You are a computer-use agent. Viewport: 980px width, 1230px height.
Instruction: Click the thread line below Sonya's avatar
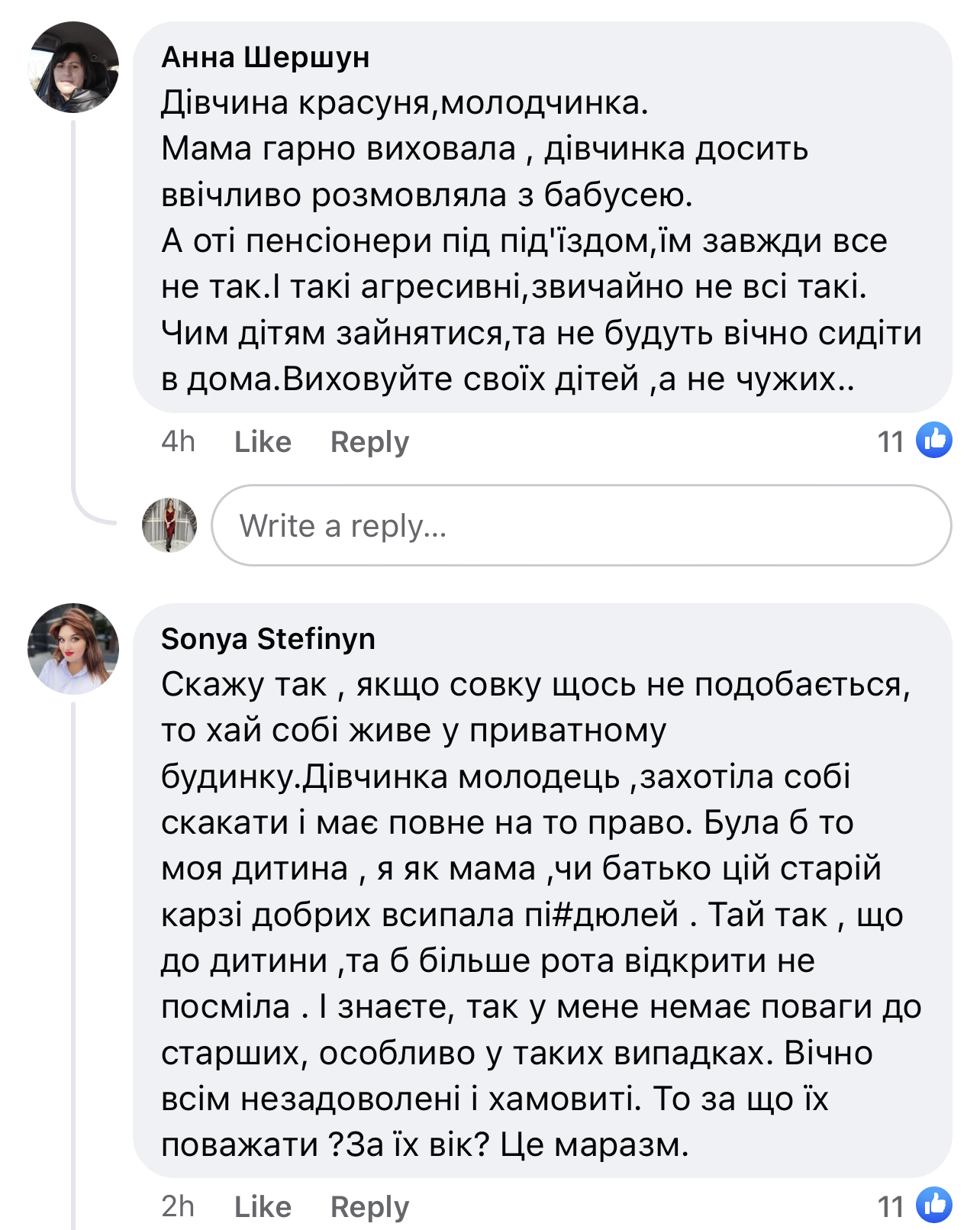point(73,954)
